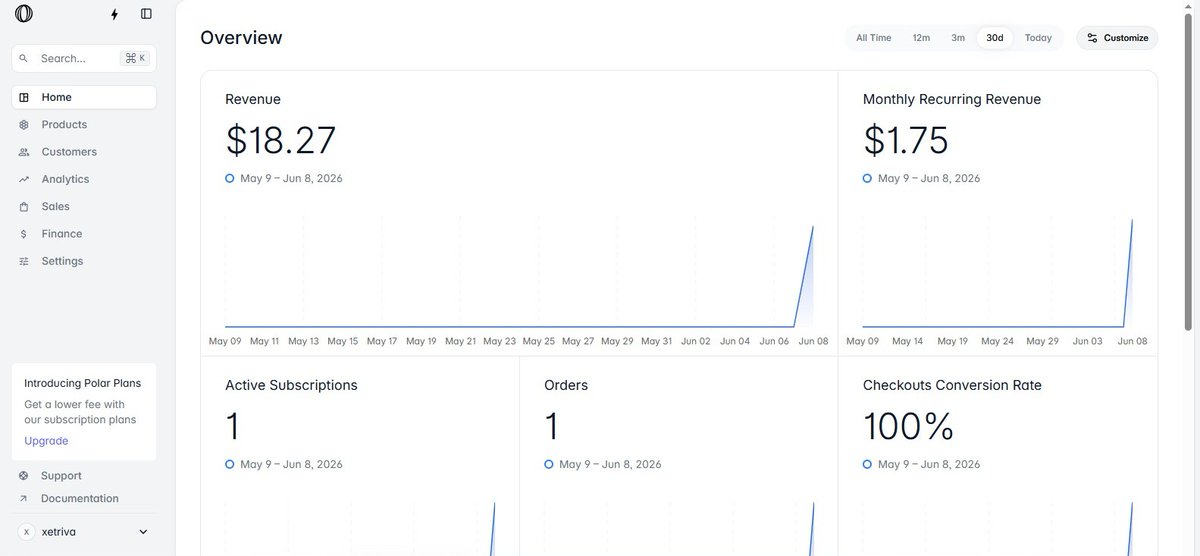Open the Analytics page

(x=84, y=179)
